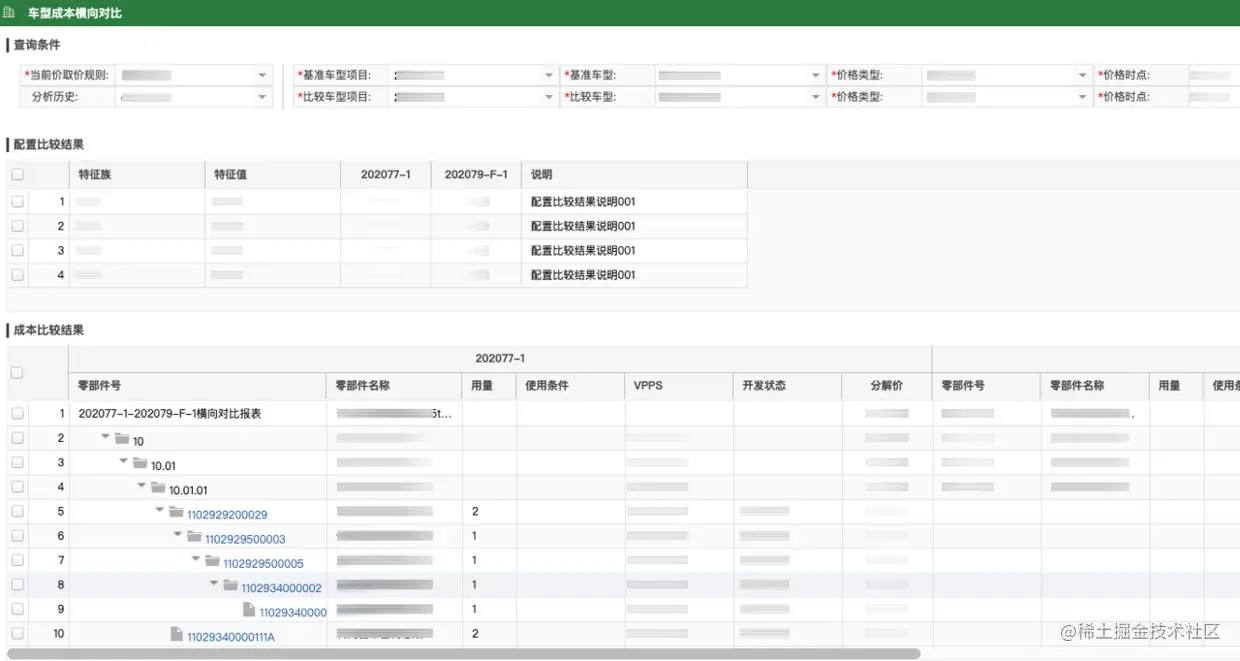Collapse tree node 10.01.01
Image resolution: width=1240 pixels, height=661 pixels.
pyautogui.click(x=142, y=487)
